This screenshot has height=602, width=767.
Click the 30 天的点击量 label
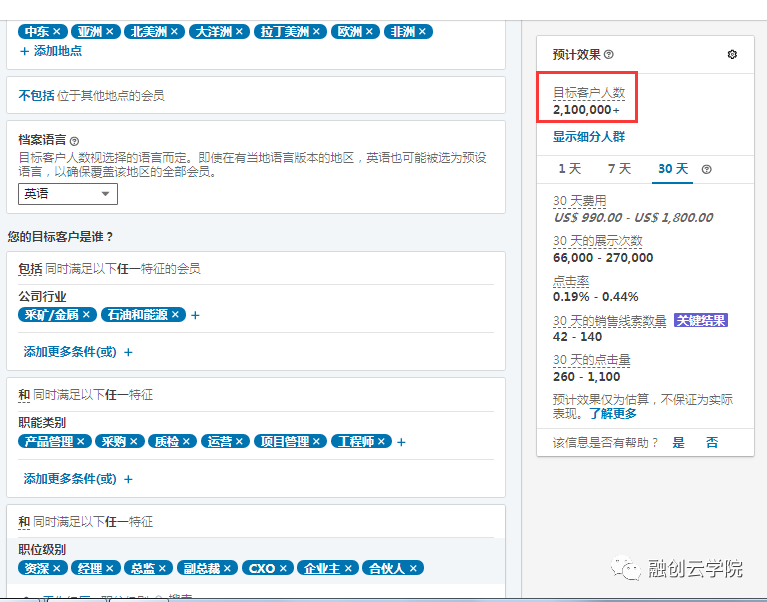[x=591, y=360]
